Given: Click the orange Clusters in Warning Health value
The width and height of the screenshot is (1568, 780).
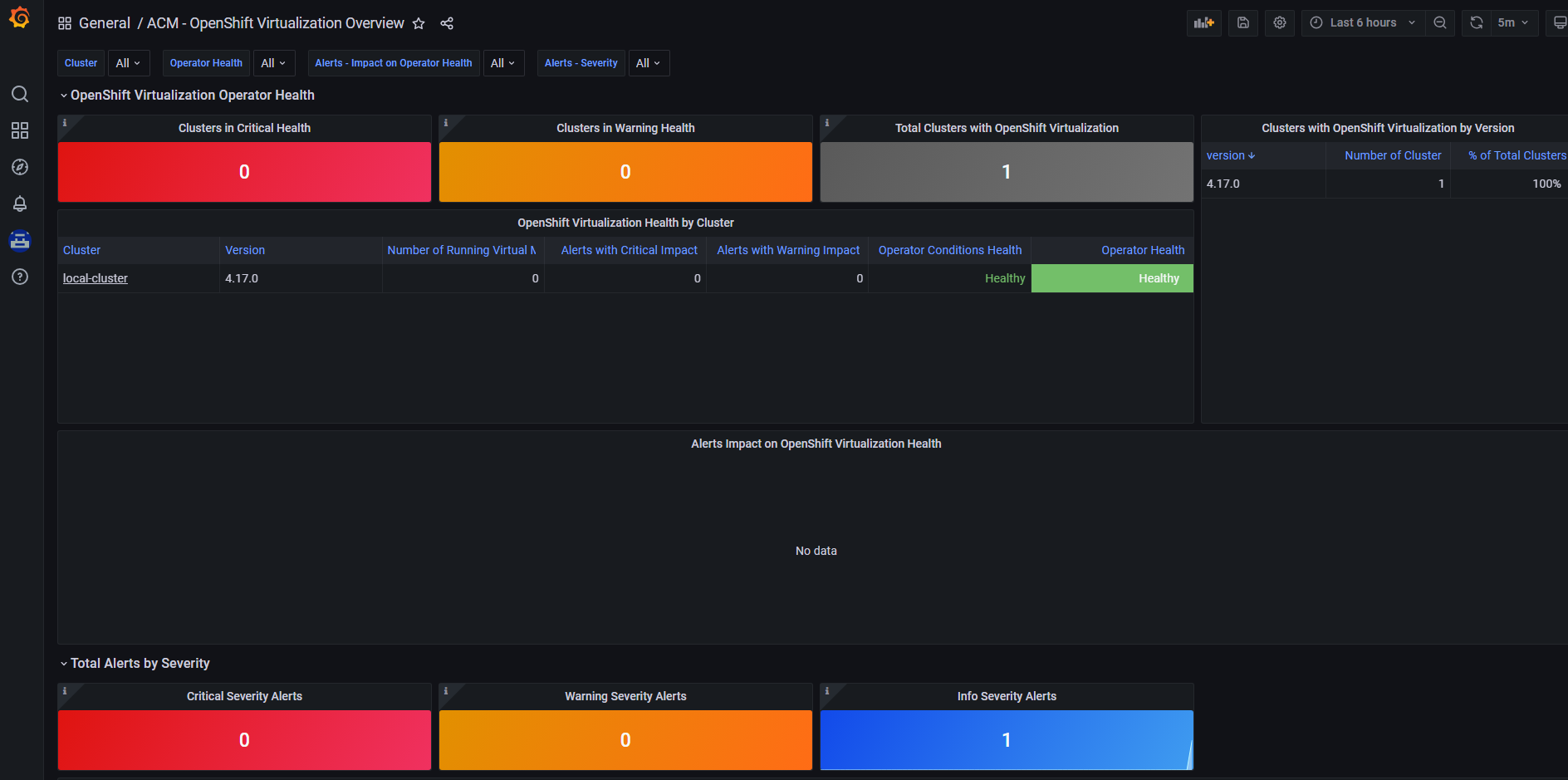Looking at the screenshot, I should (x=625, y=172).
